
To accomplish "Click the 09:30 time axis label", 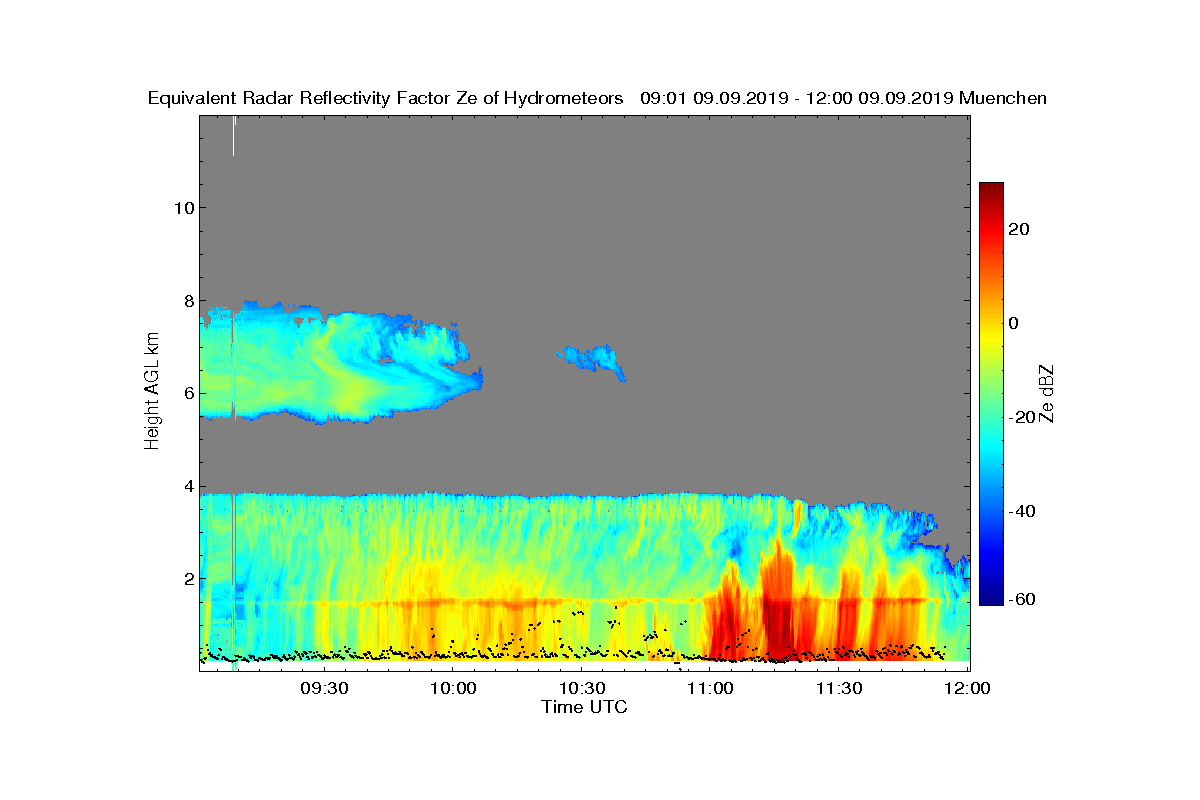I will tap(324, 689).
